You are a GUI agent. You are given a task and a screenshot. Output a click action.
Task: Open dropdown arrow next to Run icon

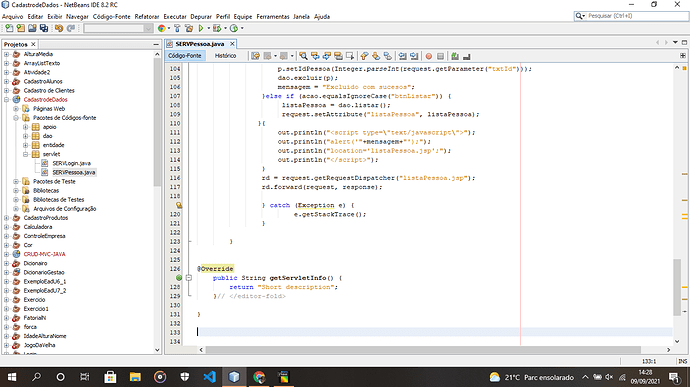pyautogui.click(x=209, y=28)
